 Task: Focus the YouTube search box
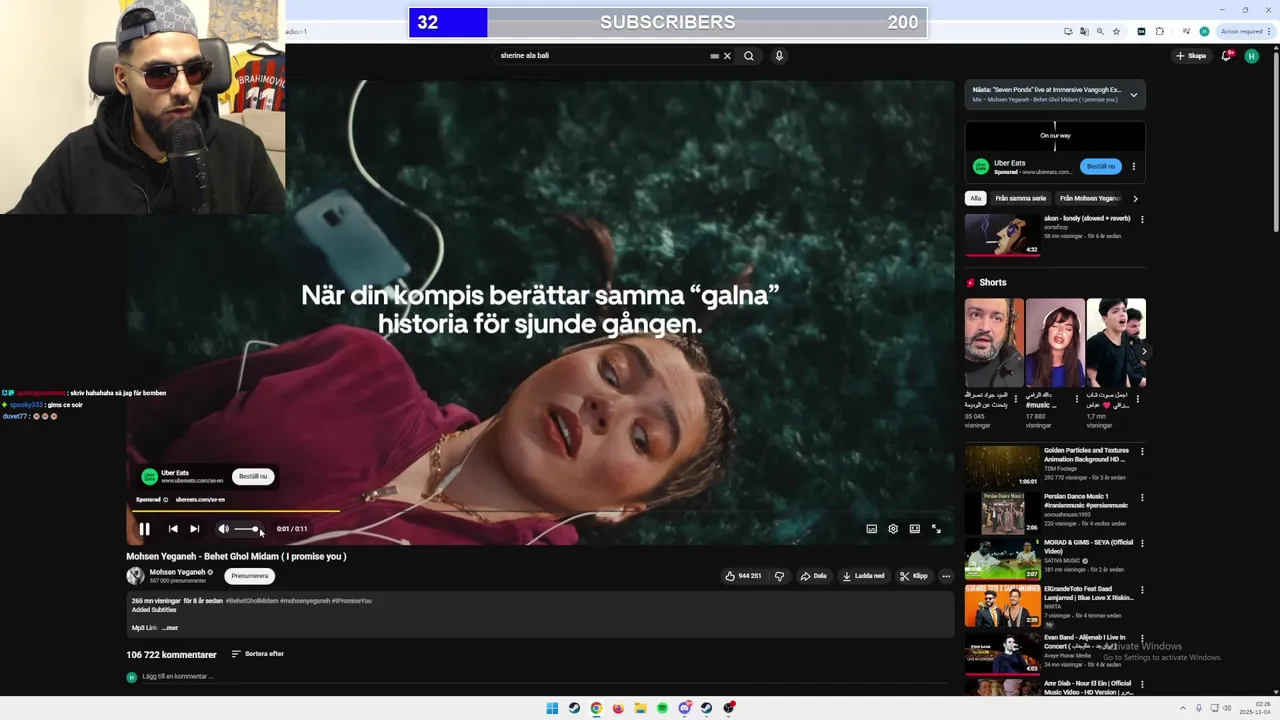(600, 56)
